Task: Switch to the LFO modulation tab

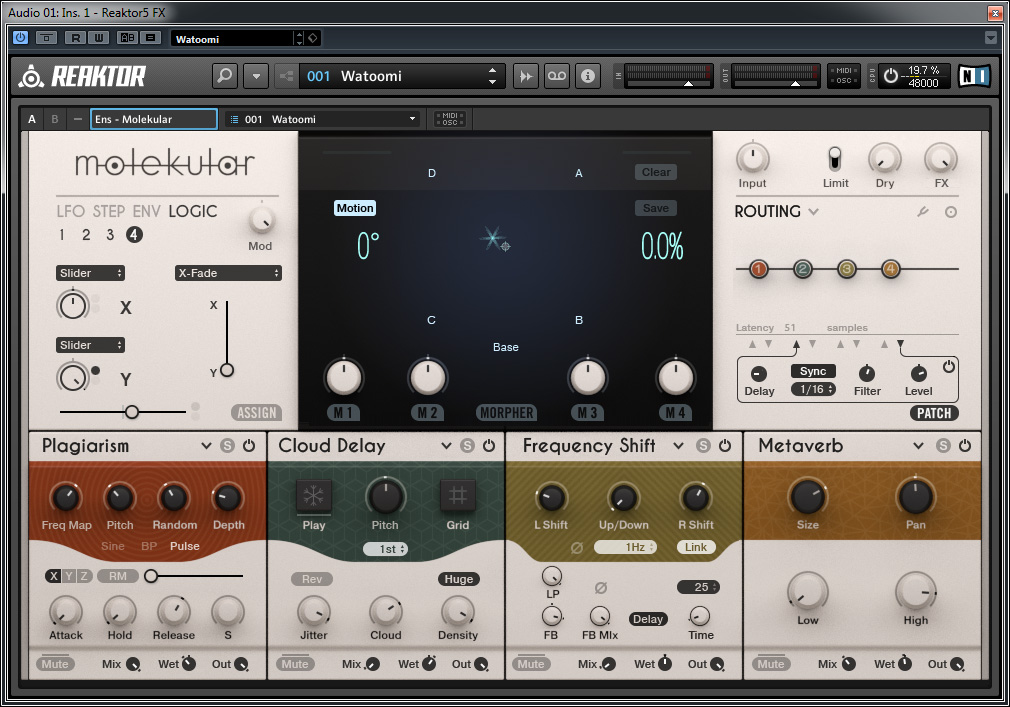Action: click(71, 211)
